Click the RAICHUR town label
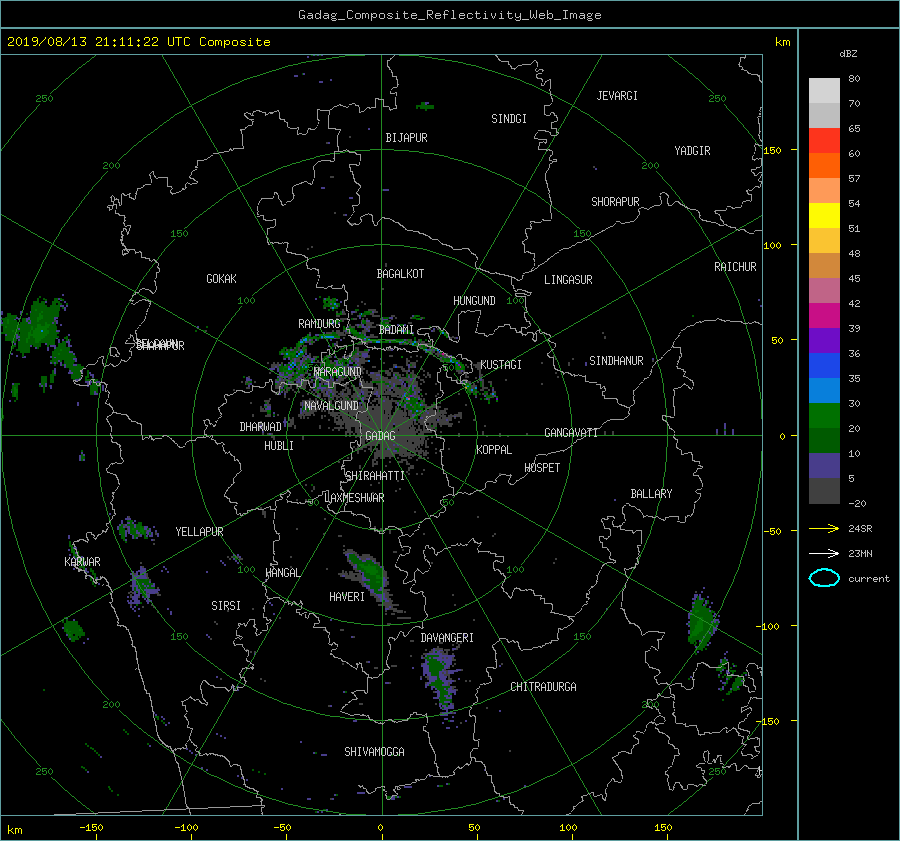Screen dimensions: 900x841 735,267
